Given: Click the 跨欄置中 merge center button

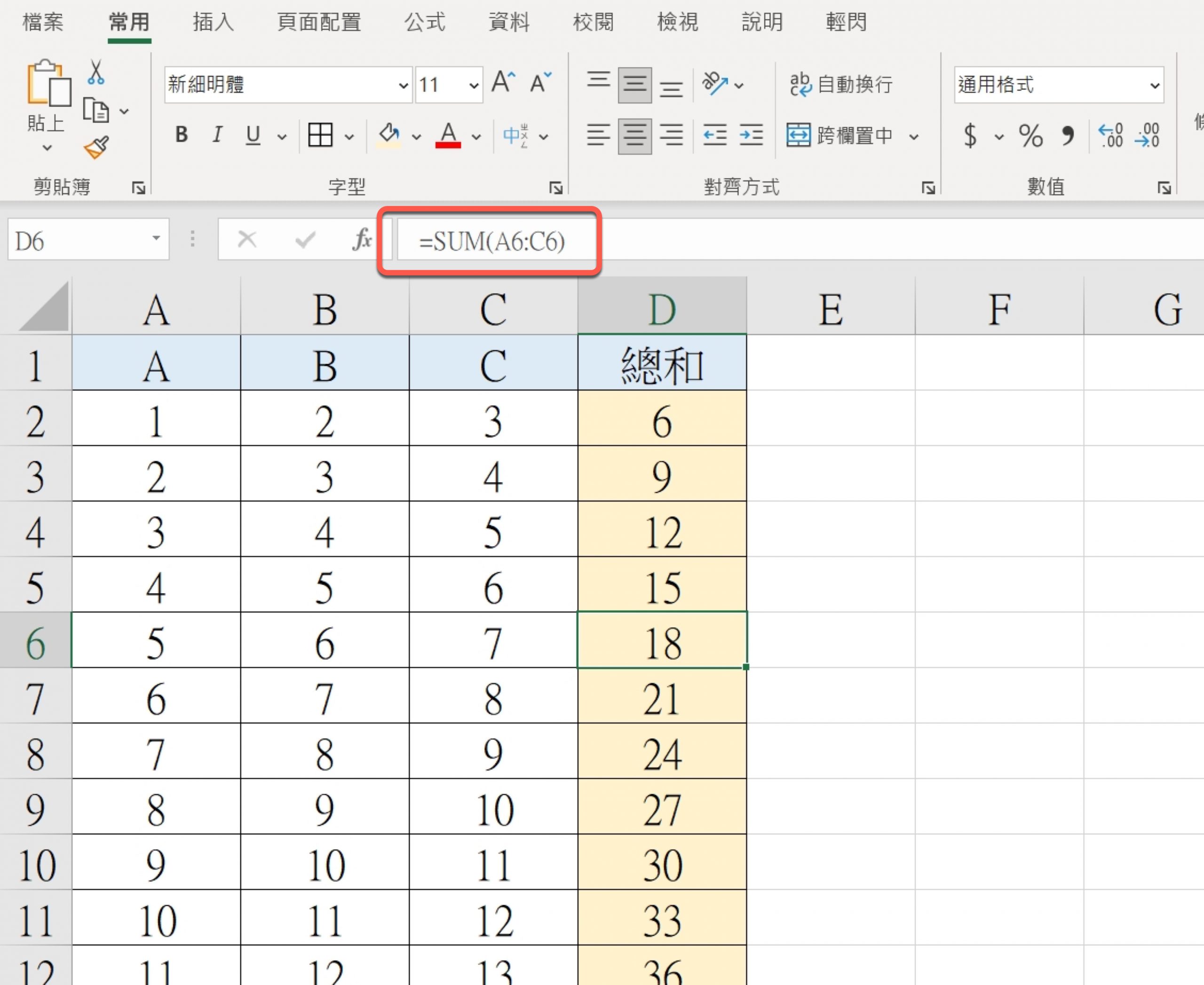Looking at the screenshot, I should pyautogui.click(x=840, y=135).
